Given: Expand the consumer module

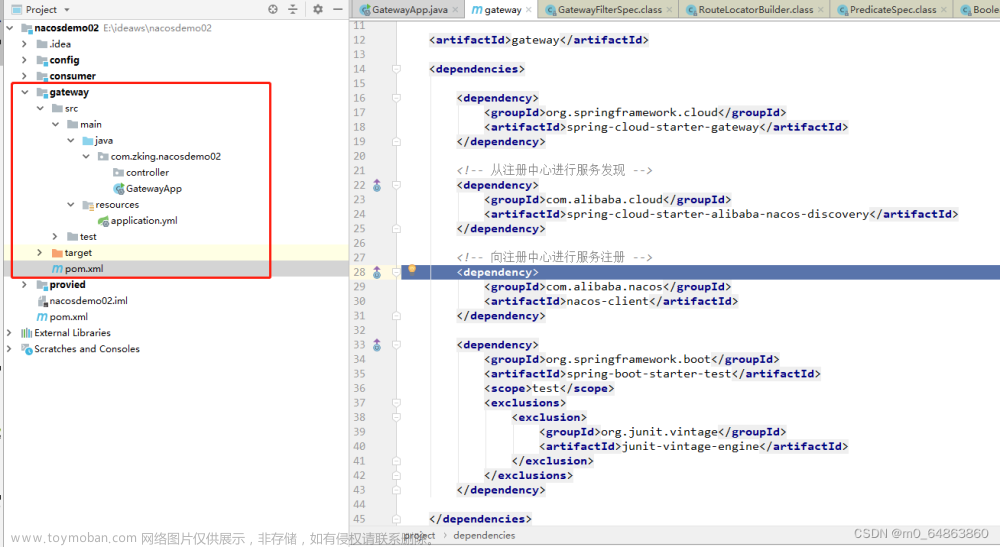Looking at the screenshot, I should (x=24, y=76).
